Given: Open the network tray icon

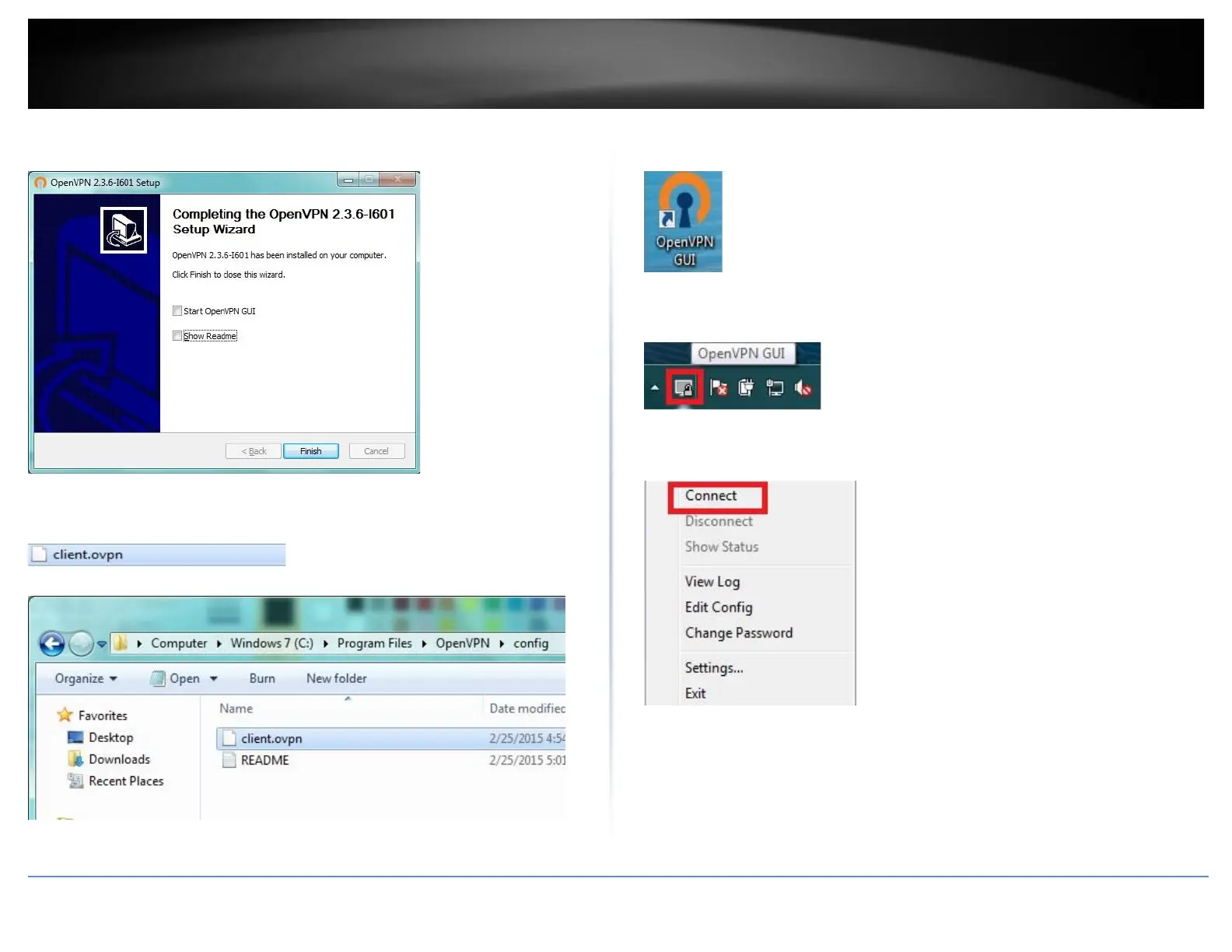Looking at the screenshot, I should click(x=775, y=387).
